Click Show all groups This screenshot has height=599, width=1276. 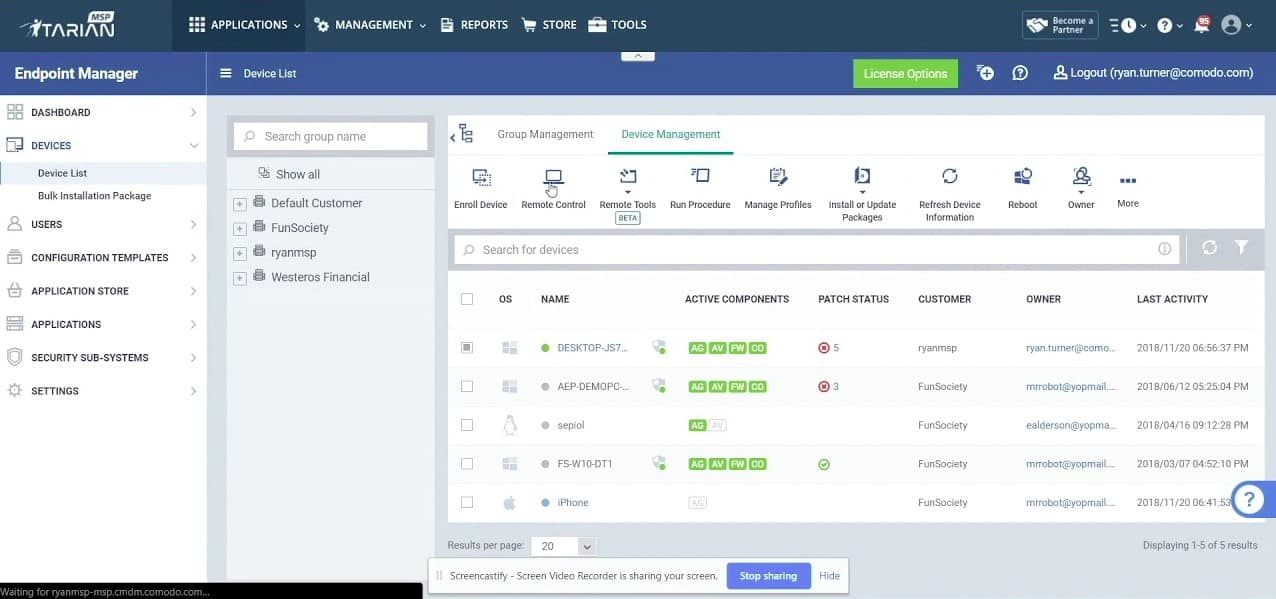298,174
